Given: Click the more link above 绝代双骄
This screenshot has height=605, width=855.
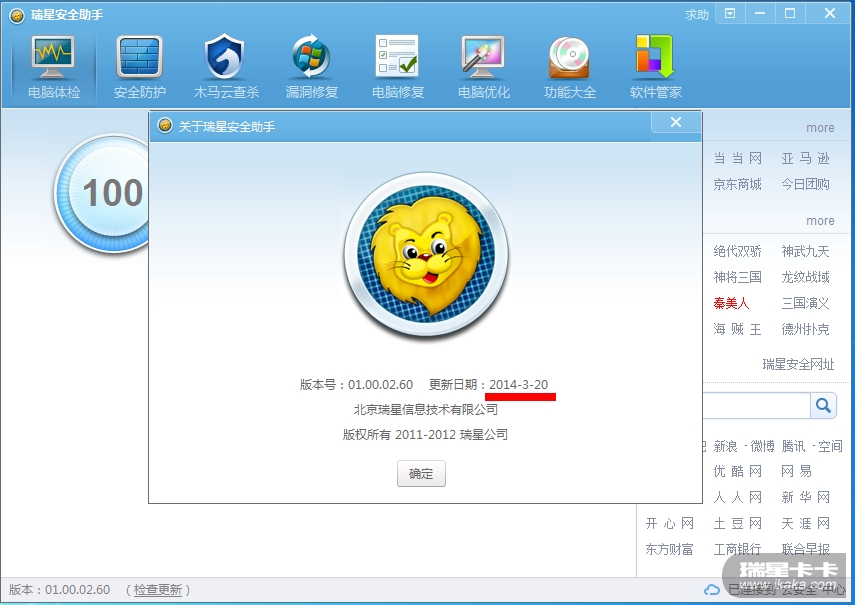Looking at the screenshot, I should coord(820,221).
